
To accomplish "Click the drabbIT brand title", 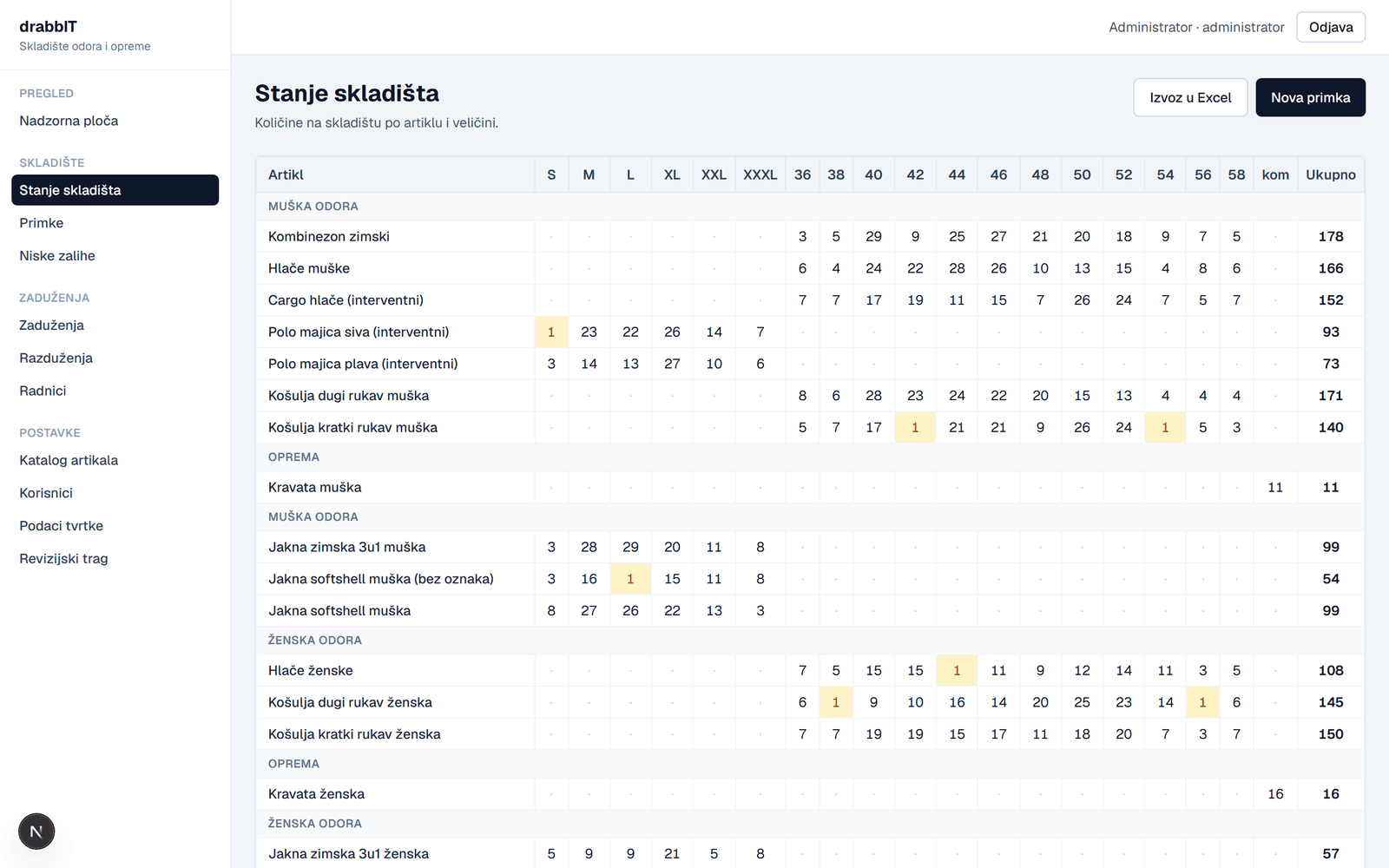I will pos(49,27).
